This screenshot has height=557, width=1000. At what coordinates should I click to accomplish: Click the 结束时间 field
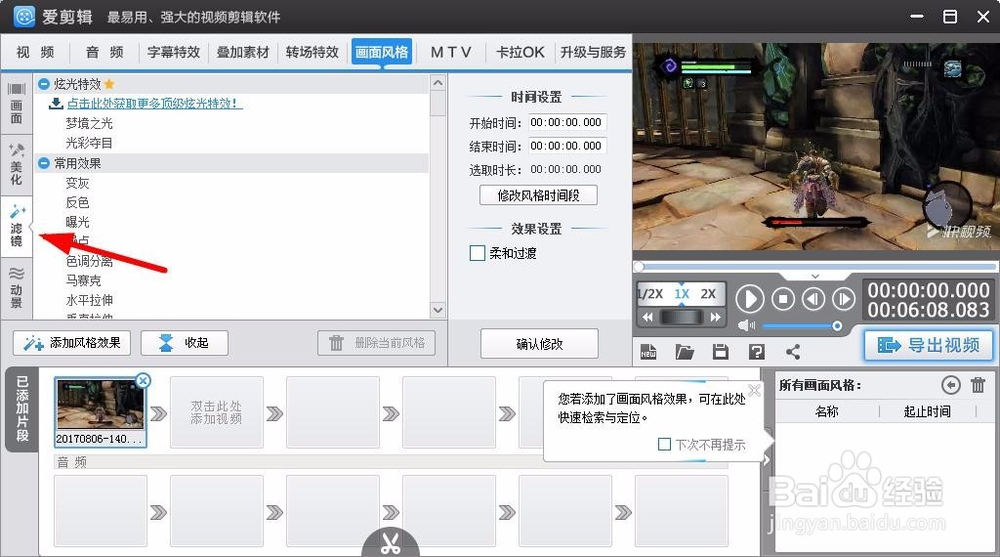click(x=566, y=146)
